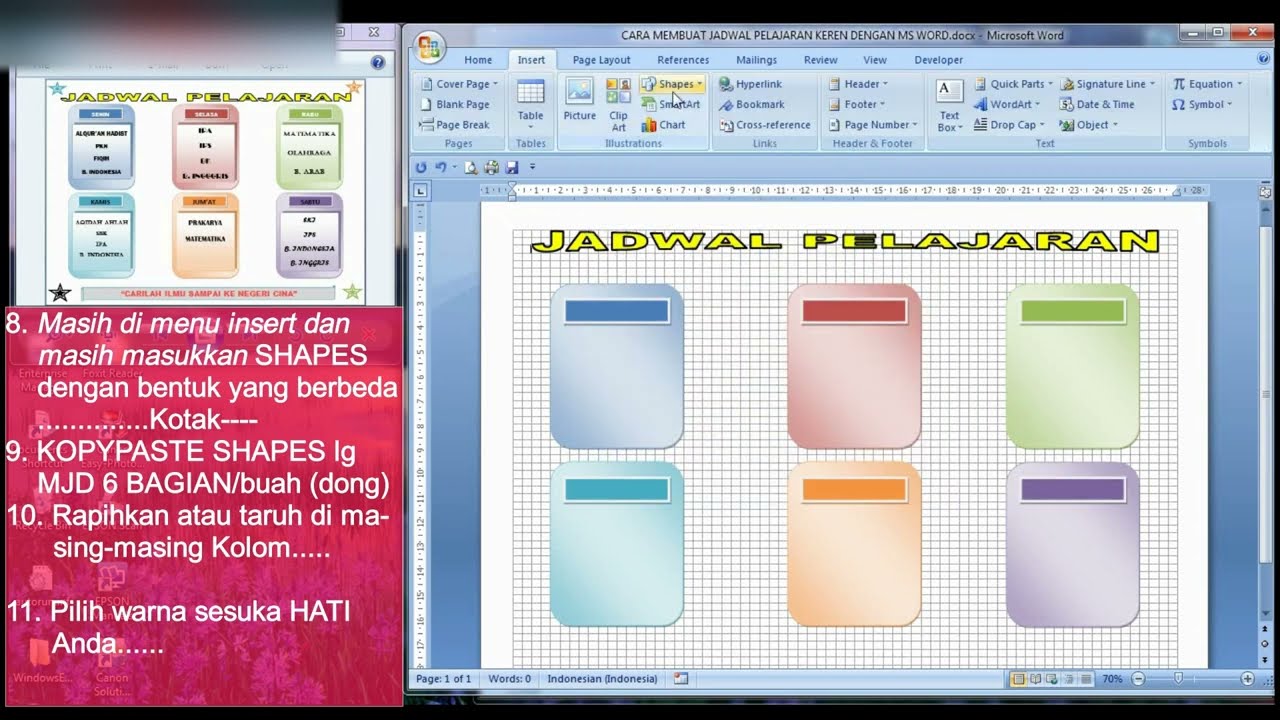Open the Quick Parts dropdown
This screenshot has width=1280, height=720.
(x=1013, y=84)
